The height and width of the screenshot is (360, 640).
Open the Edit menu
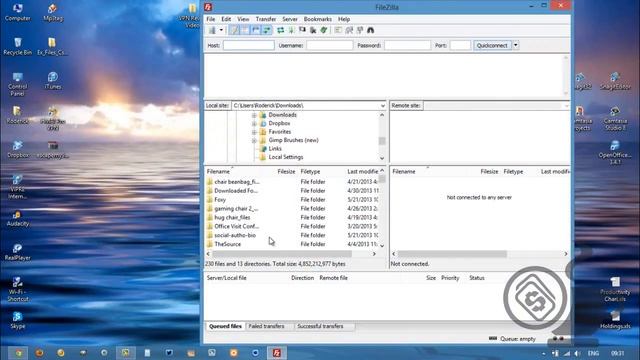click(x=226, y=19)
